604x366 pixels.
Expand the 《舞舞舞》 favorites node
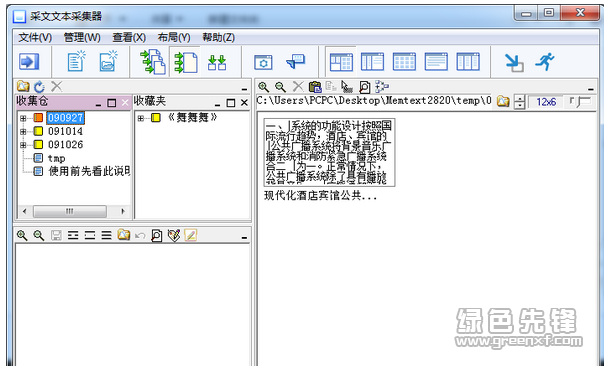click(x=141, y=118)
